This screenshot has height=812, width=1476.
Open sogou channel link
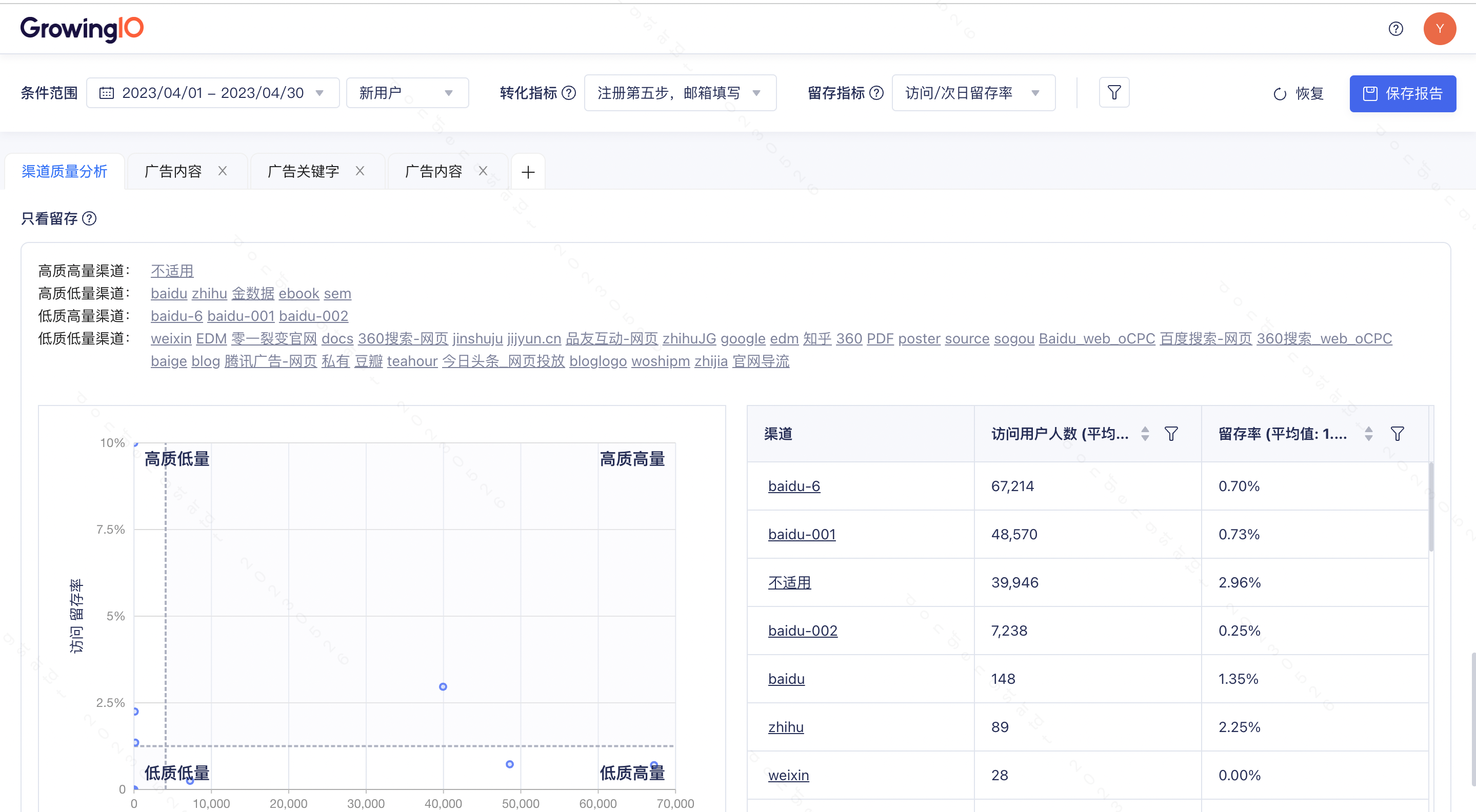(1013, 338)
